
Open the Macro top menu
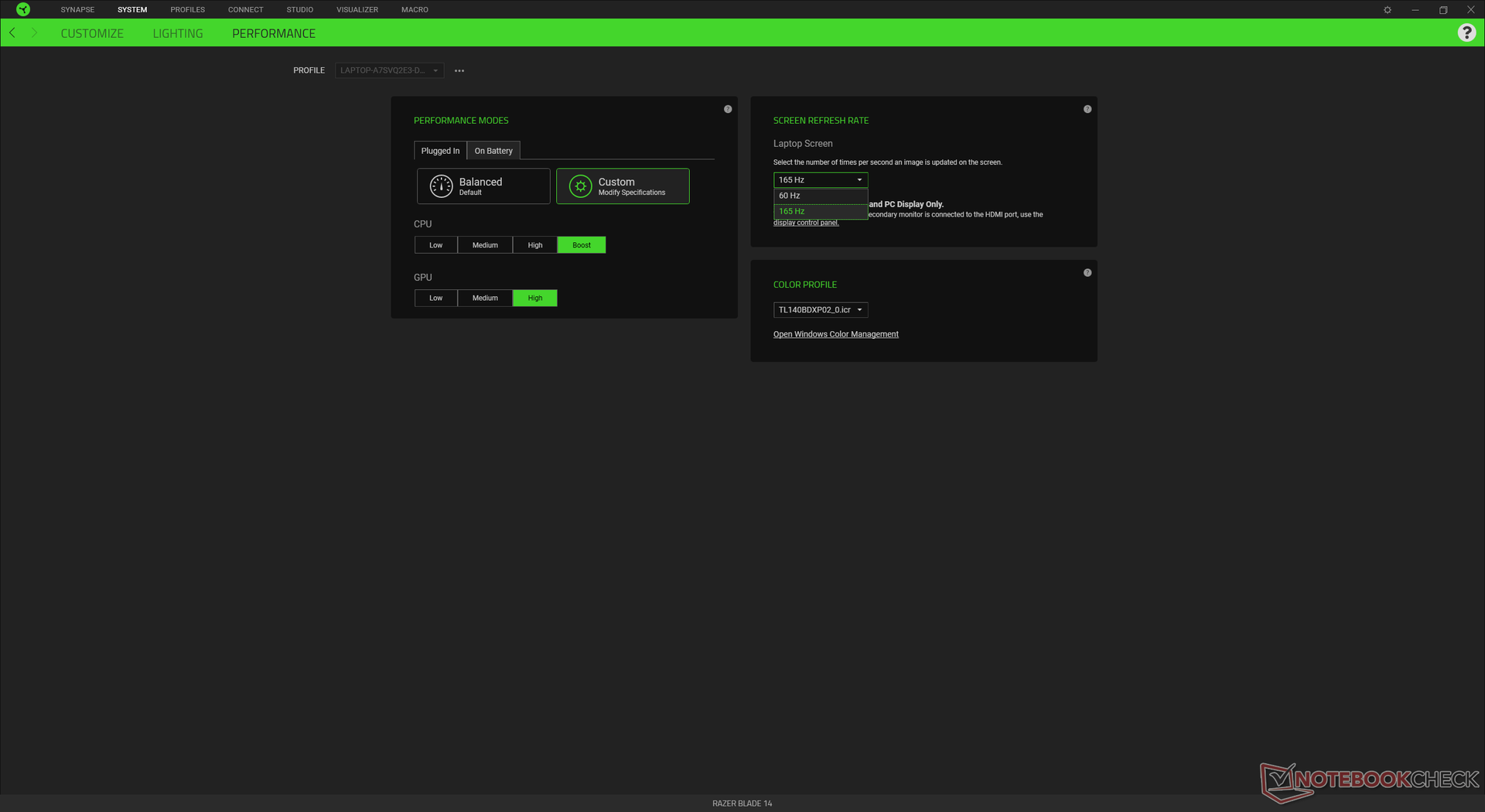415,10
